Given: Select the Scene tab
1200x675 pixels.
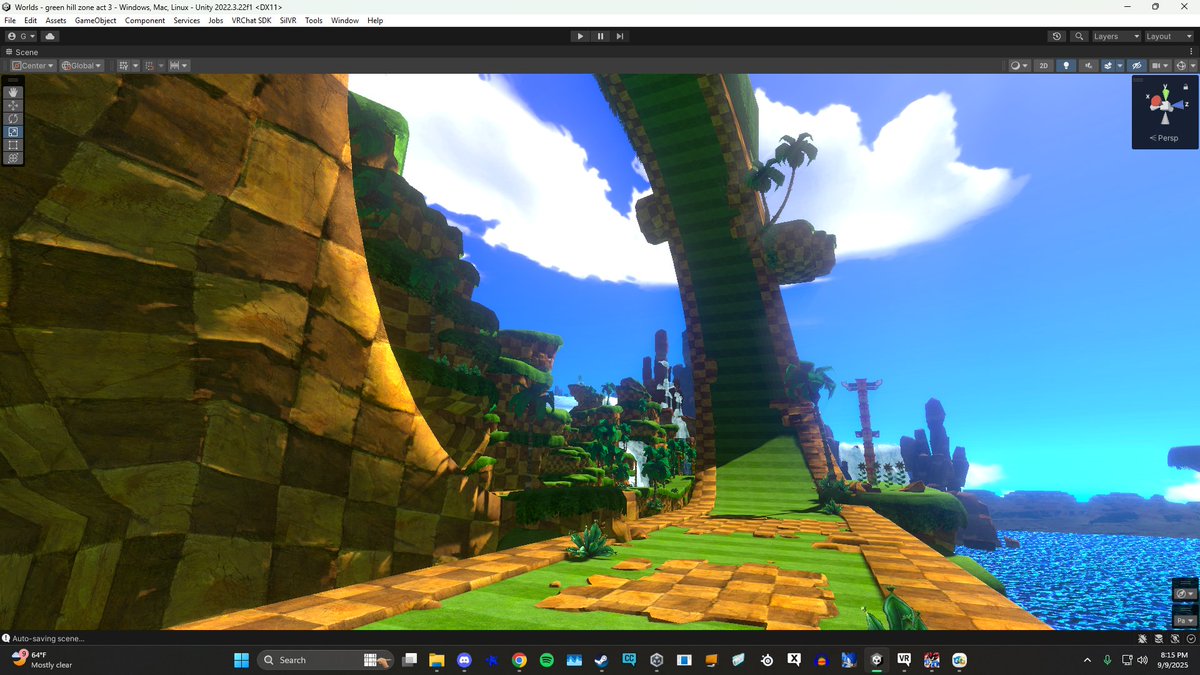Looking at the screenshot, I should (x=22, y=52).
